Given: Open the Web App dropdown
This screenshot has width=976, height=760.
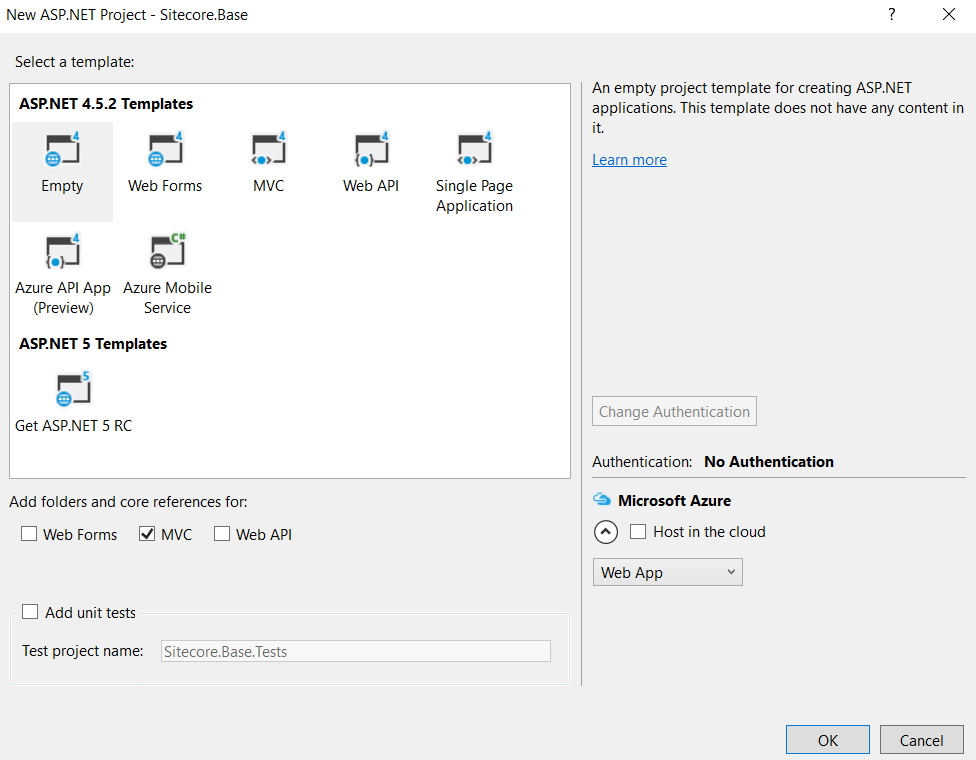Looking at the screenshot, I should [668, 572].
